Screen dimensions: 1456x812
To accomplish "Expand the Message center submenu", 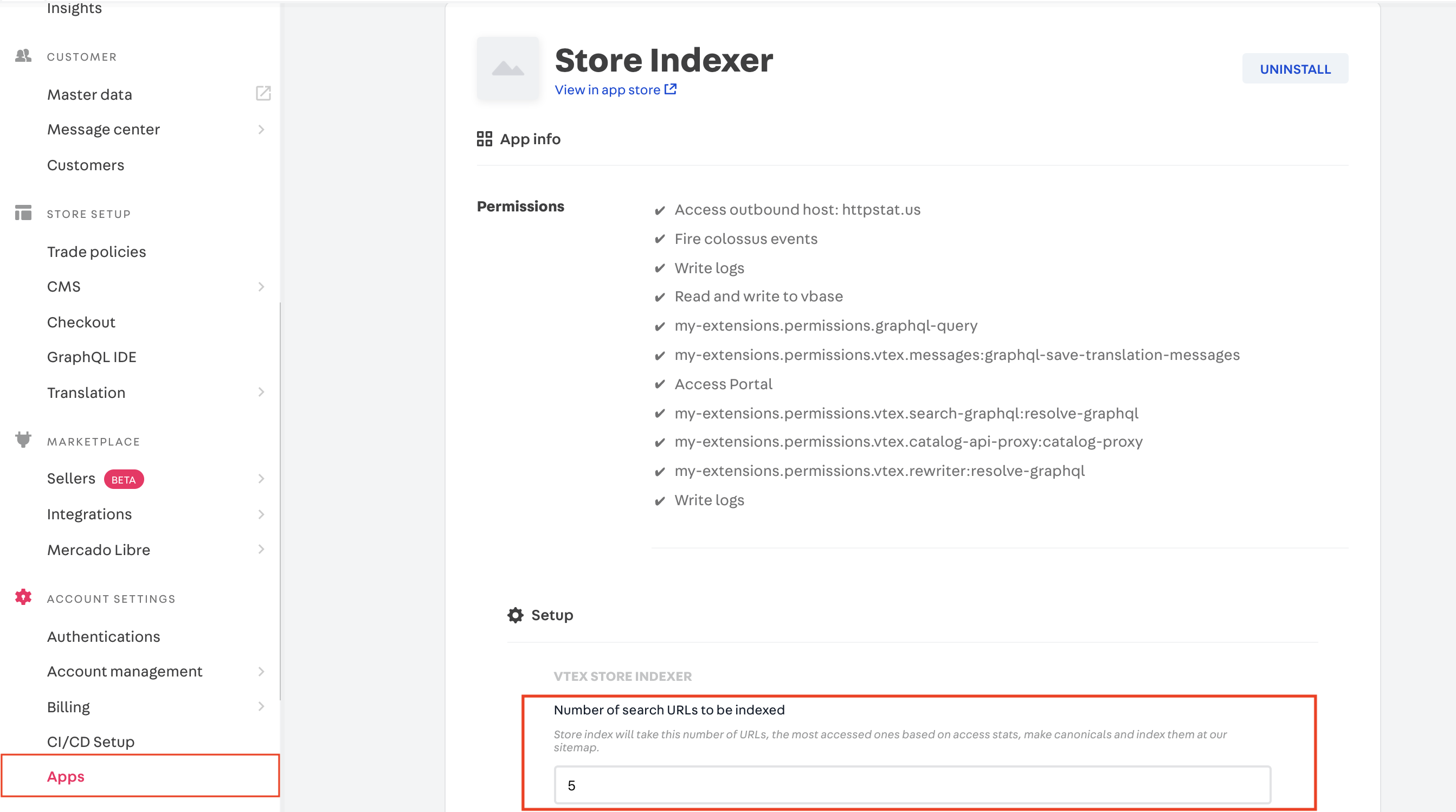I will pos(261,130).
